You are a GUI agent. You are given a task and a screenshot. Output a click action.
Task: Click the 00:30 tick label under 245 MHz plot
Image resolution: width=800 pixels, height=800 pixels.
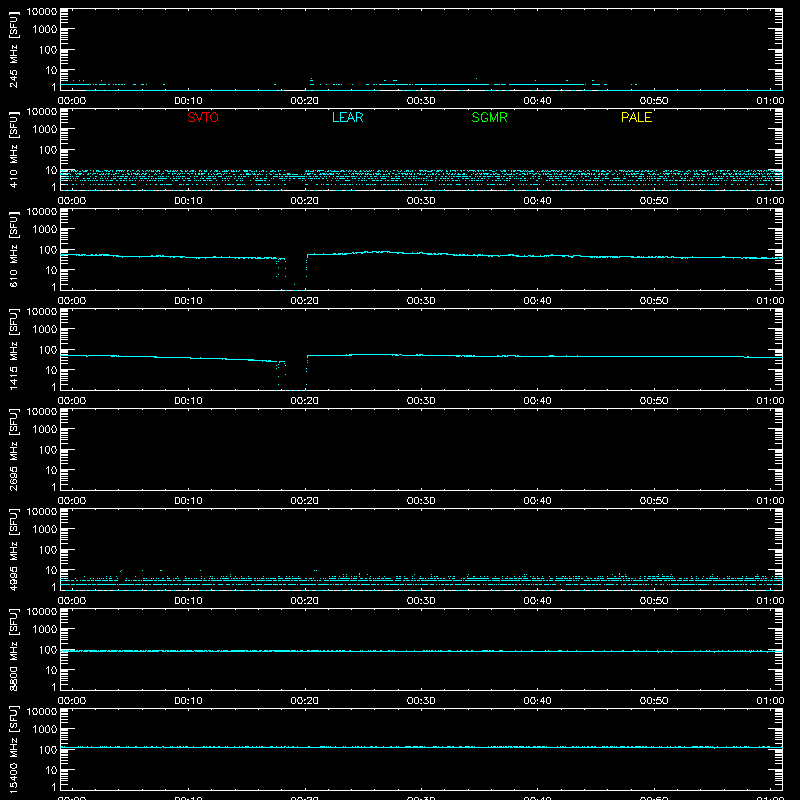[x=421, y=101]
